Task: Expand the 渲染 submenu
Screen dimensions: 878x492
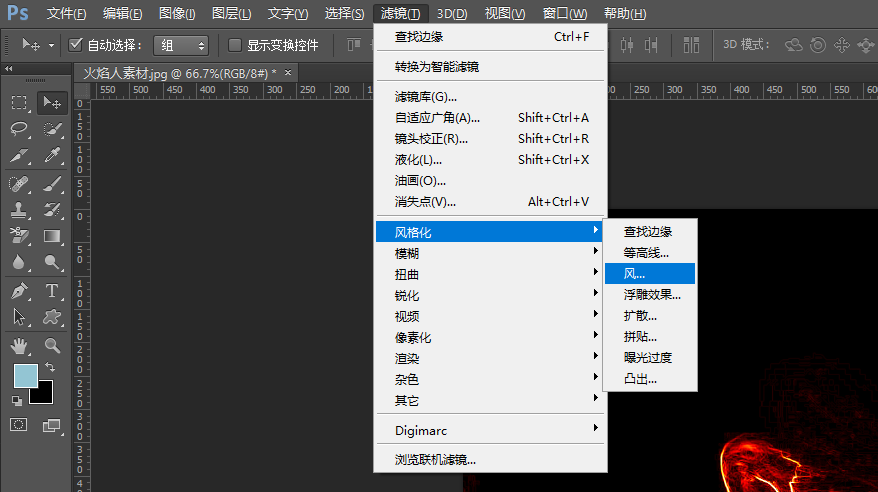Action: (x=490, y=358)
